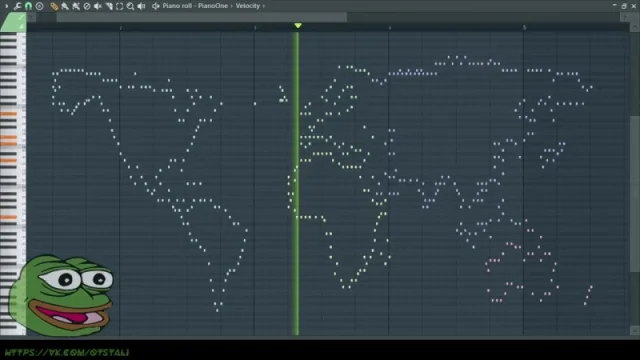Select the Draw pencil tool

[54, 6]
